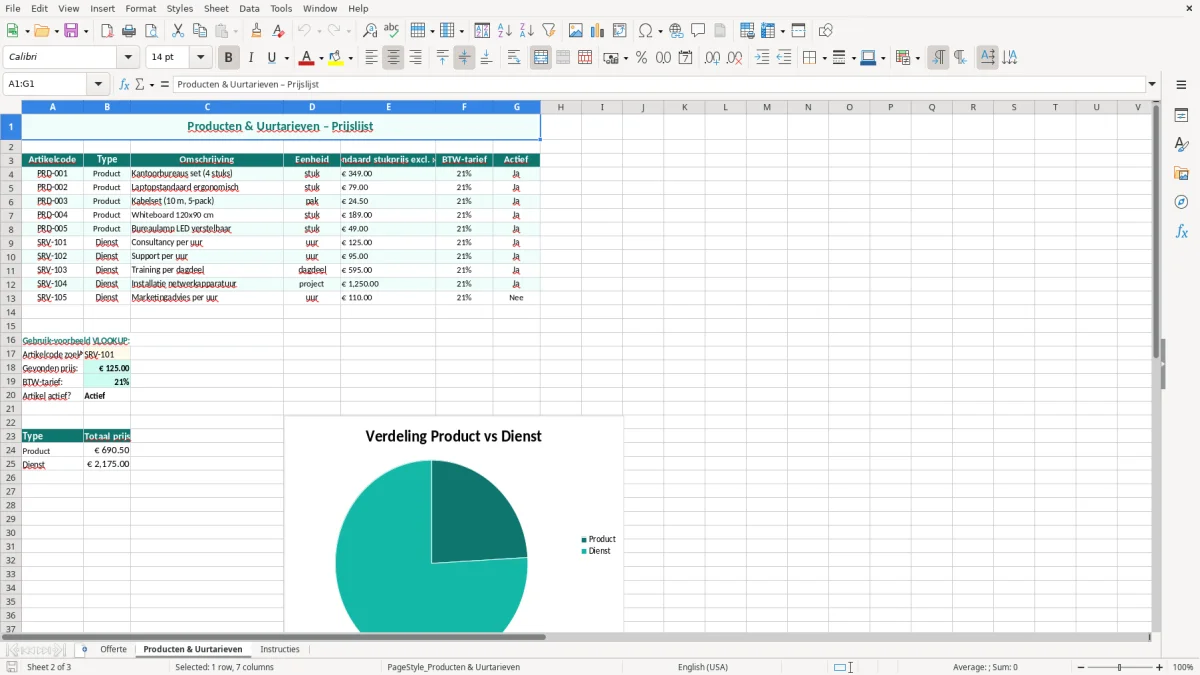
Task: Click the zoom in plus button
Action: pyautogui.click(x=1160, y=667)
